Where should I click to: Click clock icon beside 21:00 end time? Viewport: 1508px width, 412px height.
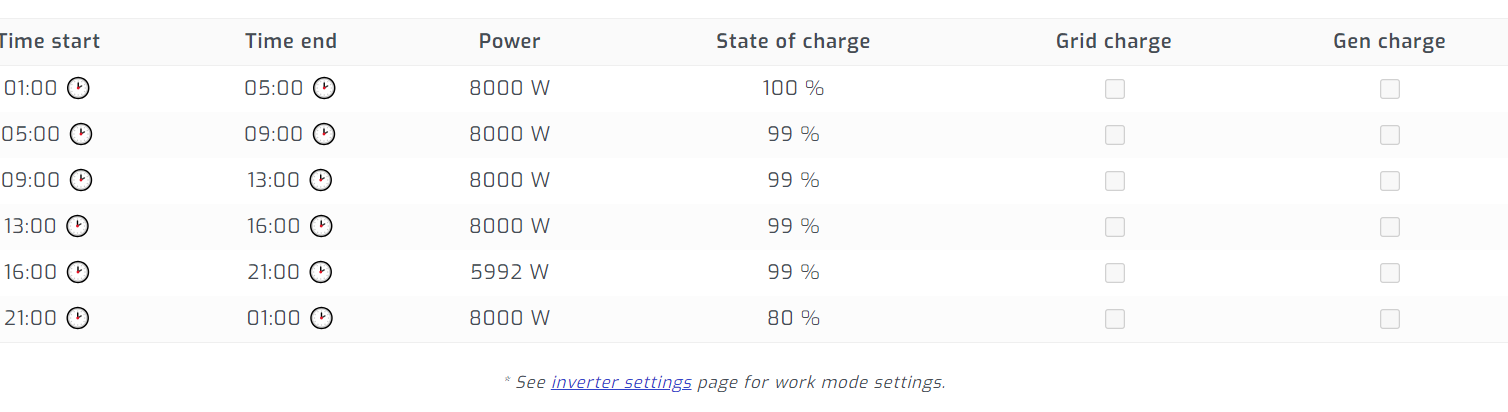click(x=321, y=272)
